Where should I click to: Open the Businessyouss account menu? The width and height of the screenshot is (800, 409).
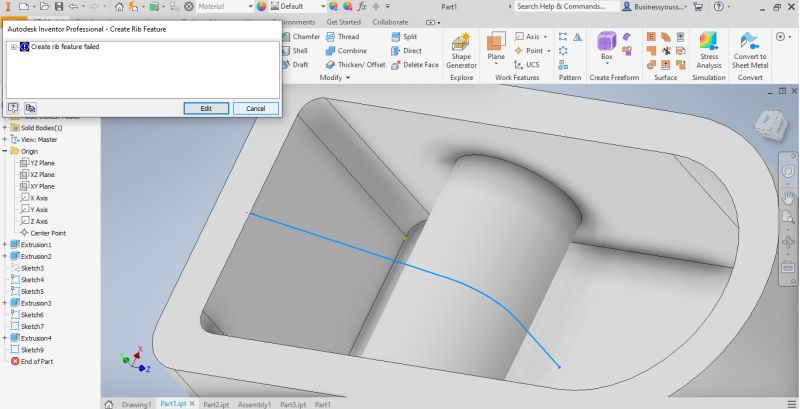tap(655, 7)
